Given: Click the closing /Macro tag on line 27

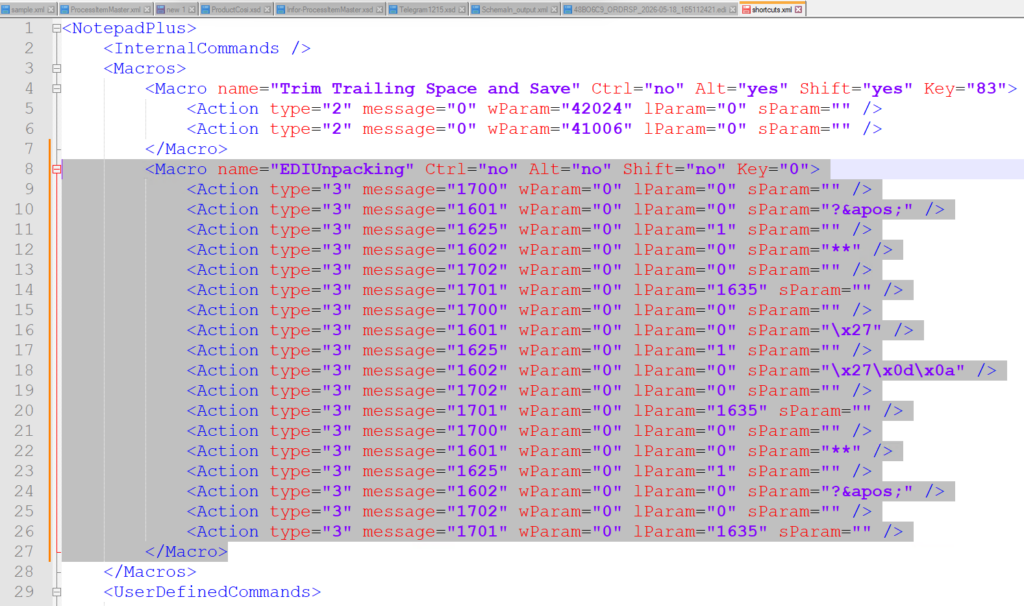Looking at the screenshot, I should click(x=186, y=551).
